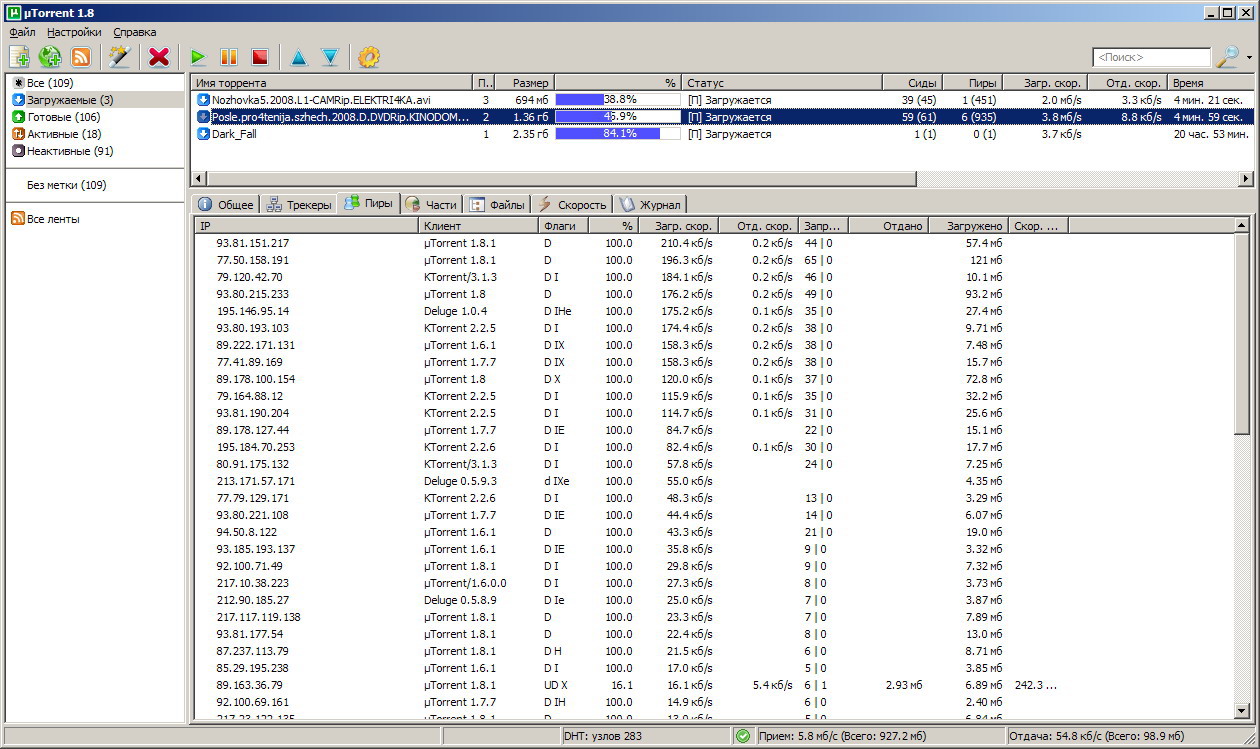This screenshot has height=749, width=1260.
Task: Click the 38.8% progress bar
Action: coord(618,100)
